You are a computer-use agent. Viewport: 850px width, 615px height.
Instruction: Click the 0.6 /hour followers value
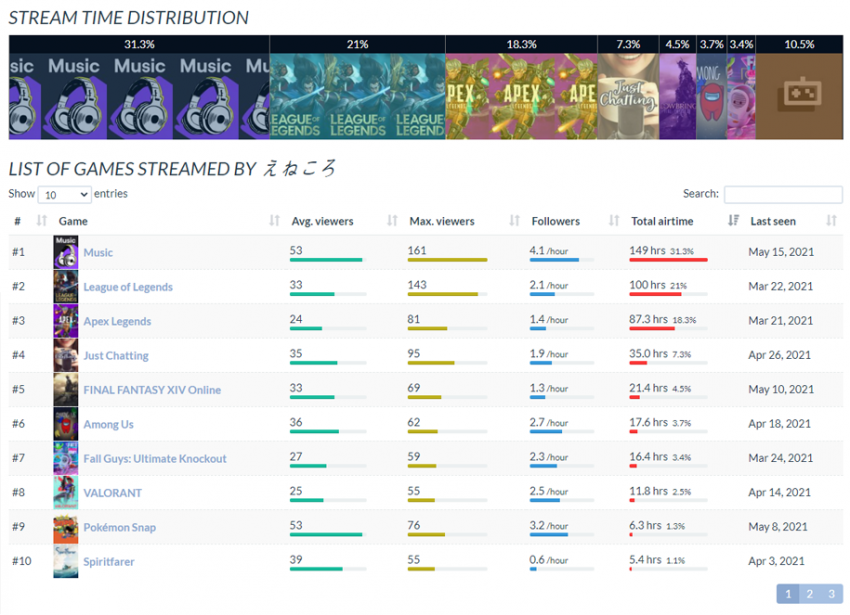[x=549, y=560]
